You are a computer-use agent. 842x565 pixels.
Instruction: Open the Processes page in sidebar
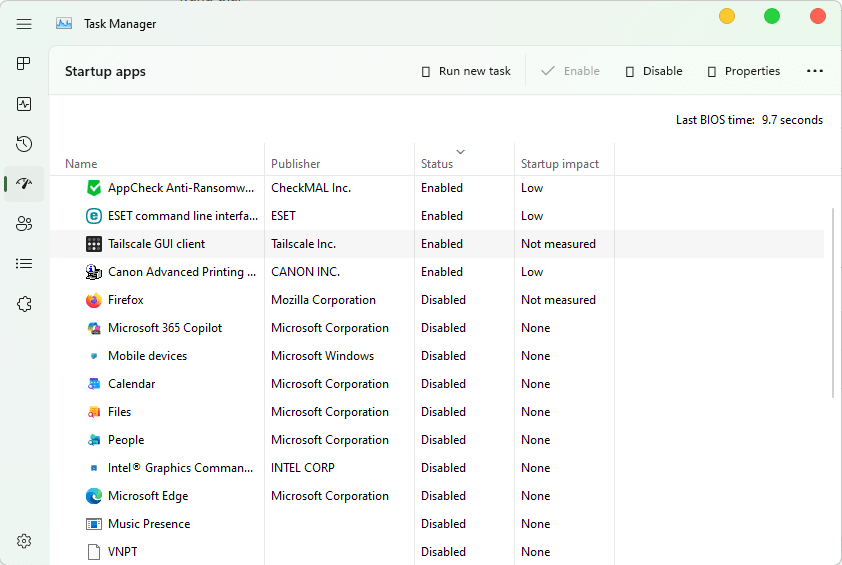point(24,64)
